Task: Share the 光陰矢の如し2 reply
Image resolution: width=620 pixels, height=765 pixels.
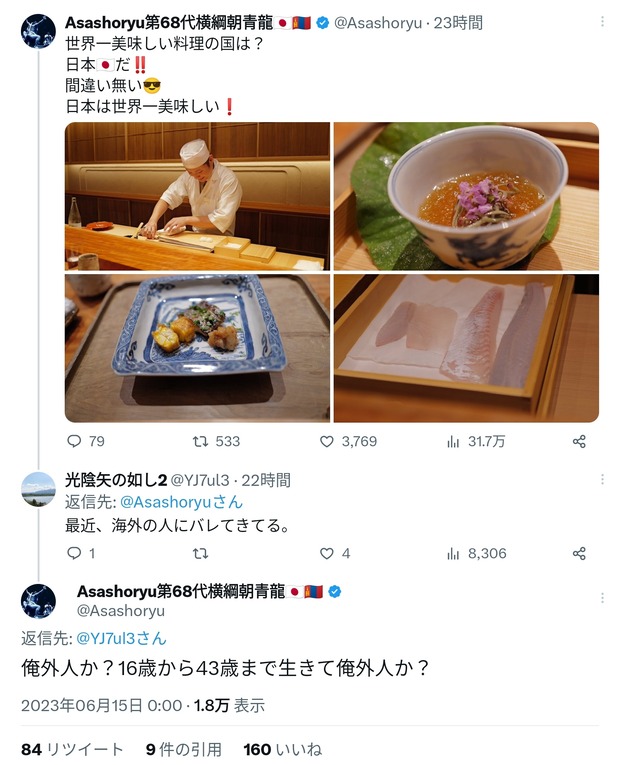Action: click(x=579, y=554)
